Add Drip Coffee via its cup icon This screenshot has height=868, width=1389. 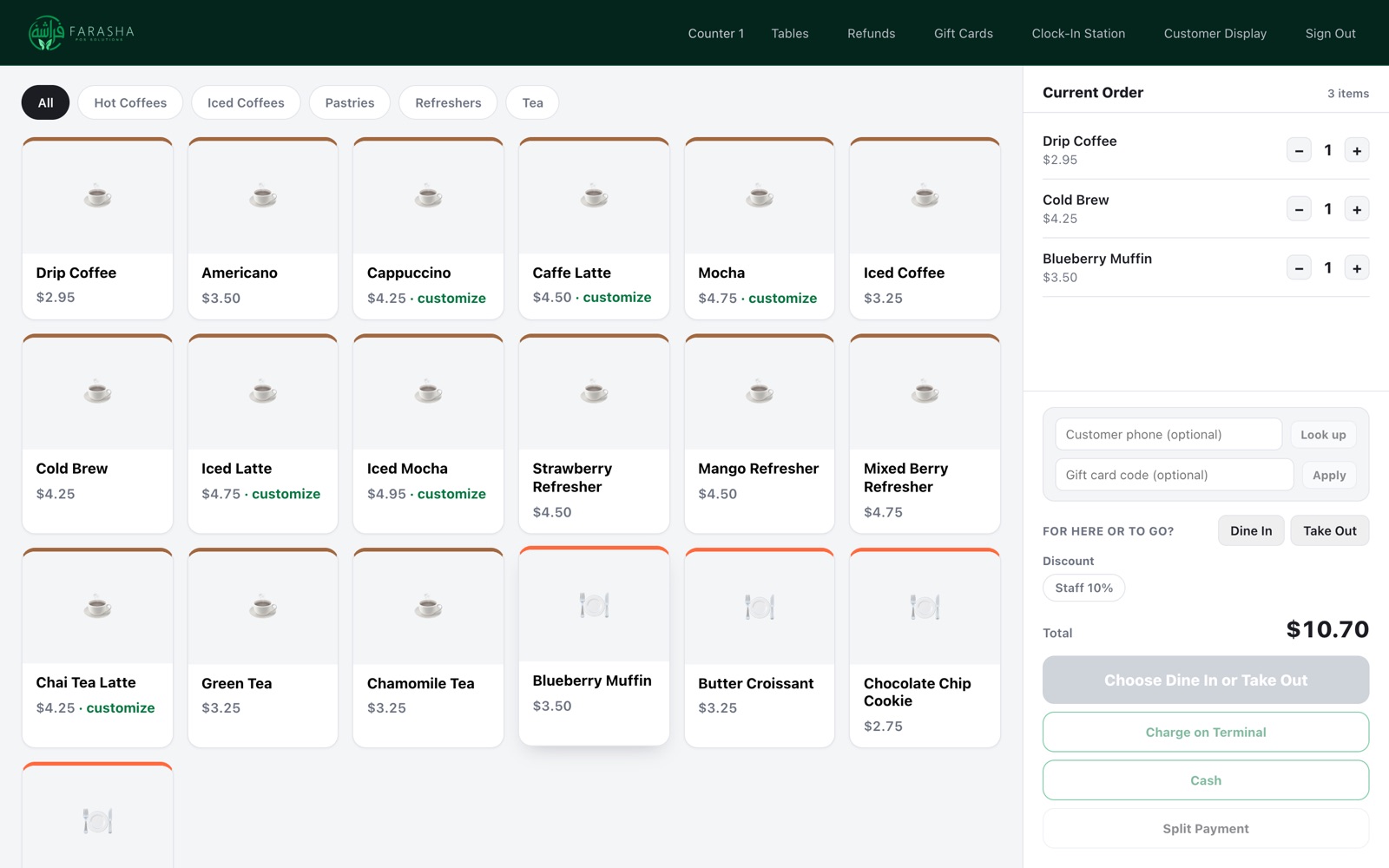pyautogui.click(x=97, y=196)
